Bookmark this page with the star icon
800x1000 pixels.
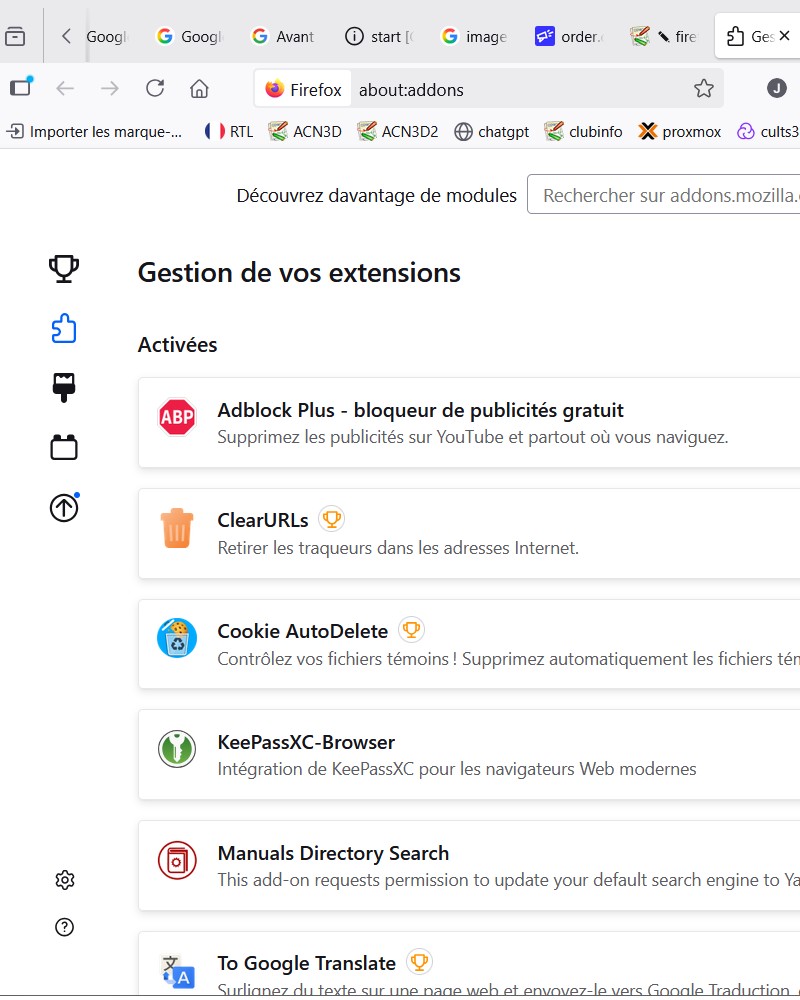click(704, 89)
